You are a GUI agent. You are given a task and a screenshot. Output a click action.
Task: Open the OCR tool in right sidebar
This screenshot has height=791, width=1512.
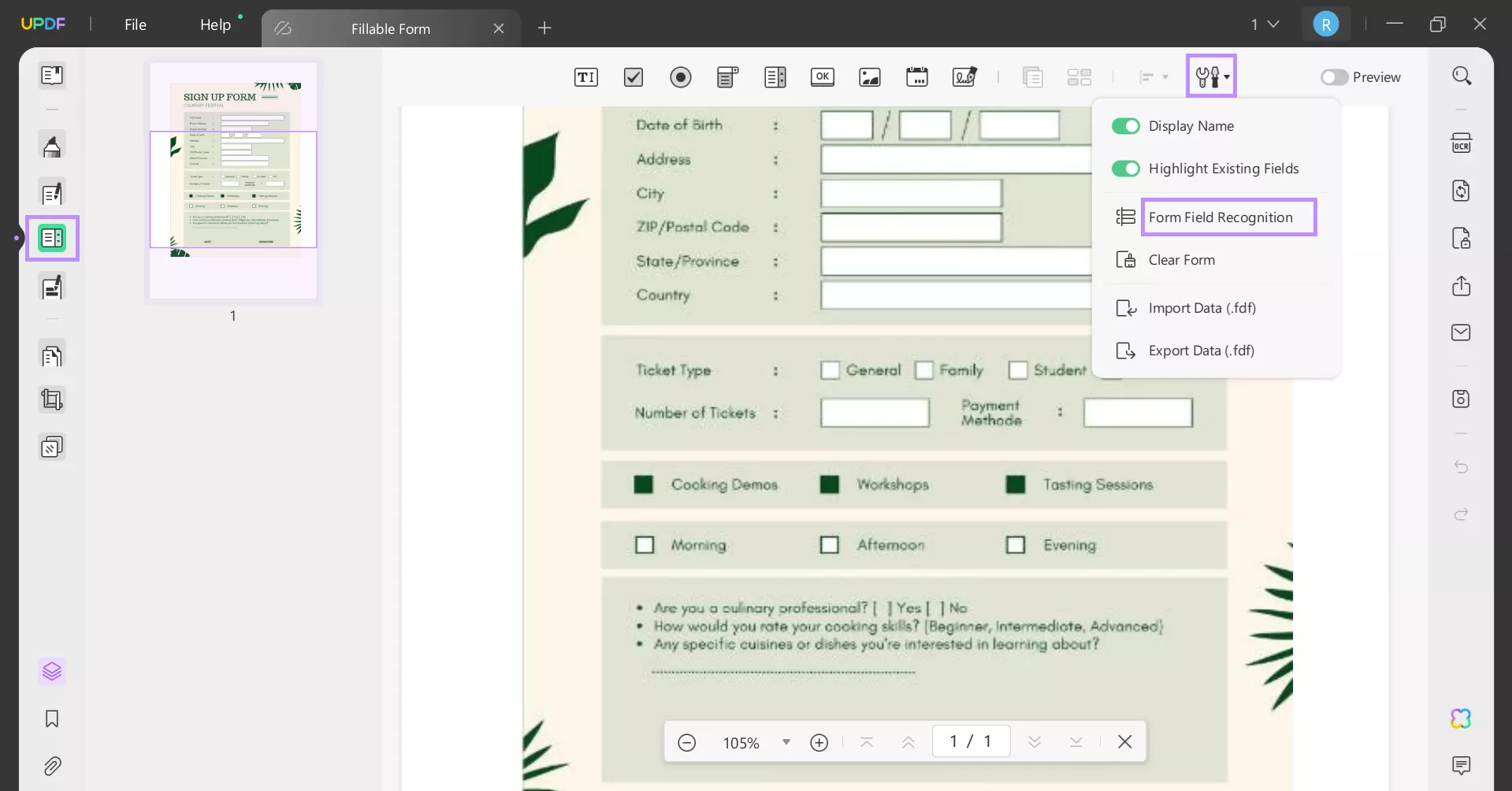tap(1461, 143)
